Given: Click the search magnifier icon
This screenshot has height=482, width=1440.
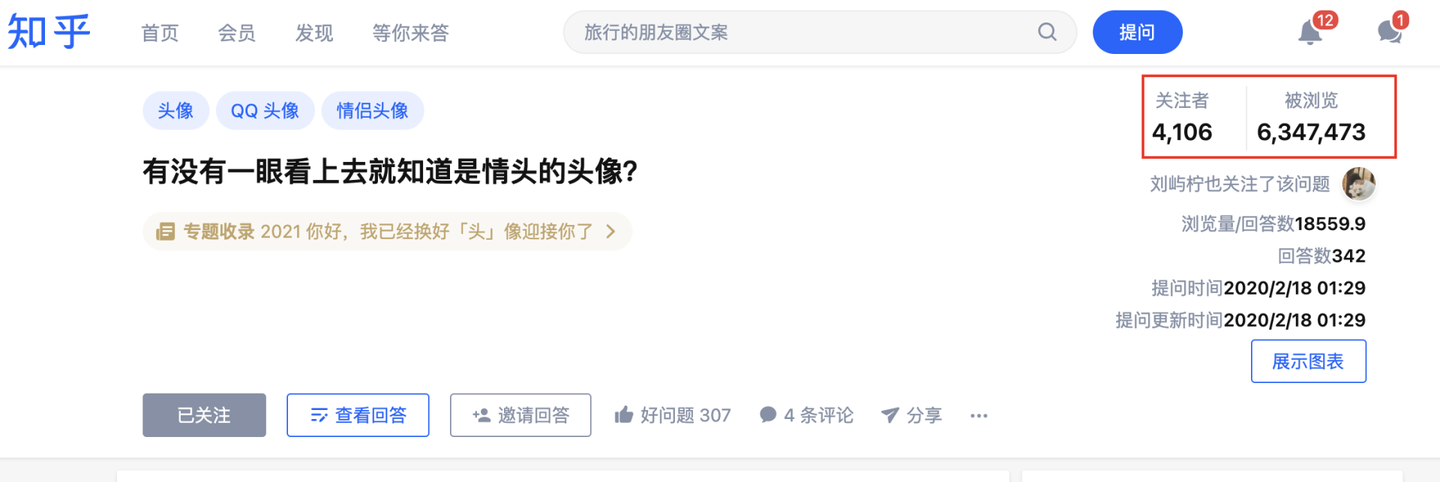Looking at the screenshot, I should (1047, 32).
